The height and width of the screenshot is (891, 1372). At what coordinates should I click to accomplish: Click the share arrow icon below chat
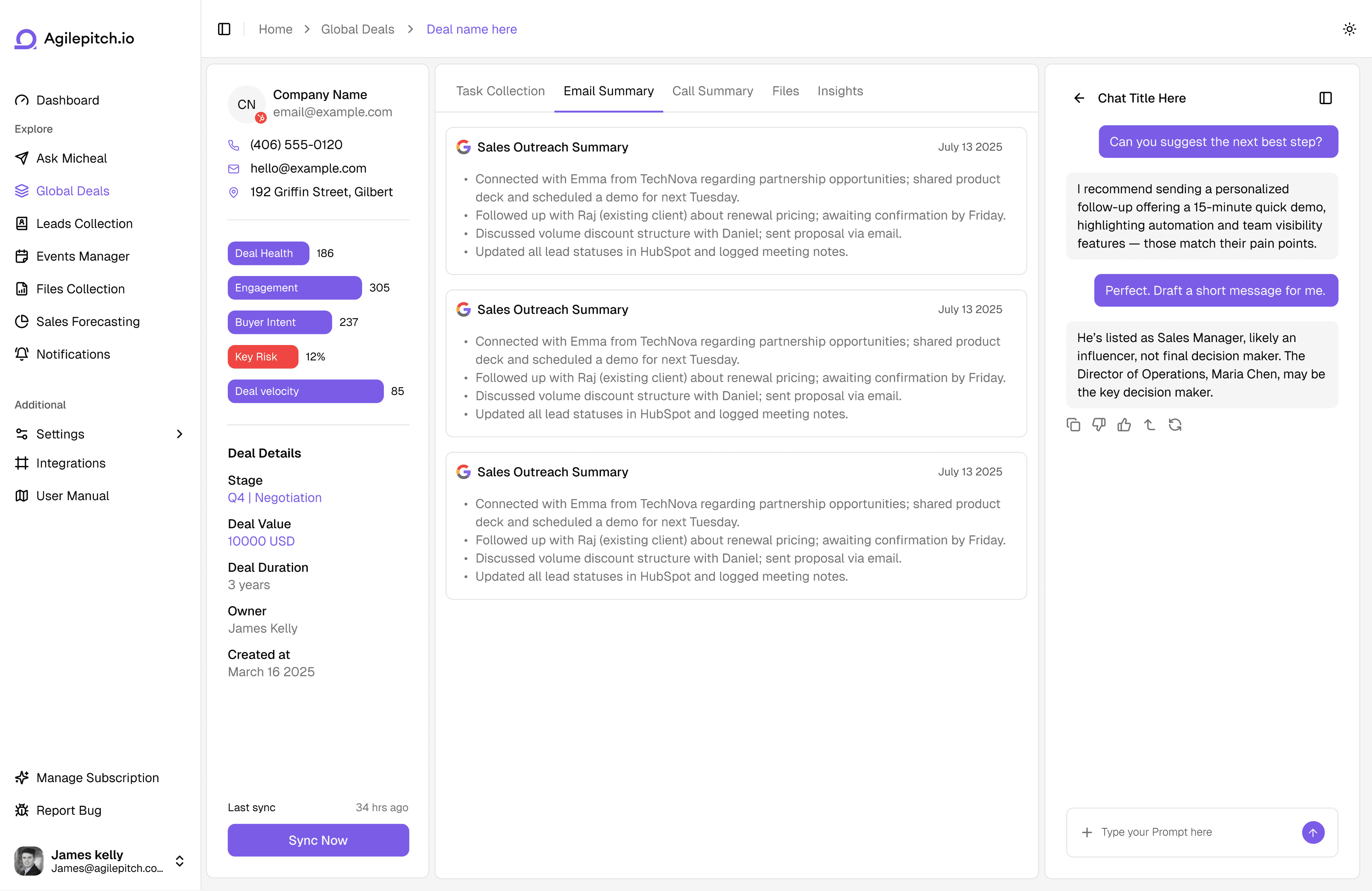pyautogui.click(x=1150, y=425)
